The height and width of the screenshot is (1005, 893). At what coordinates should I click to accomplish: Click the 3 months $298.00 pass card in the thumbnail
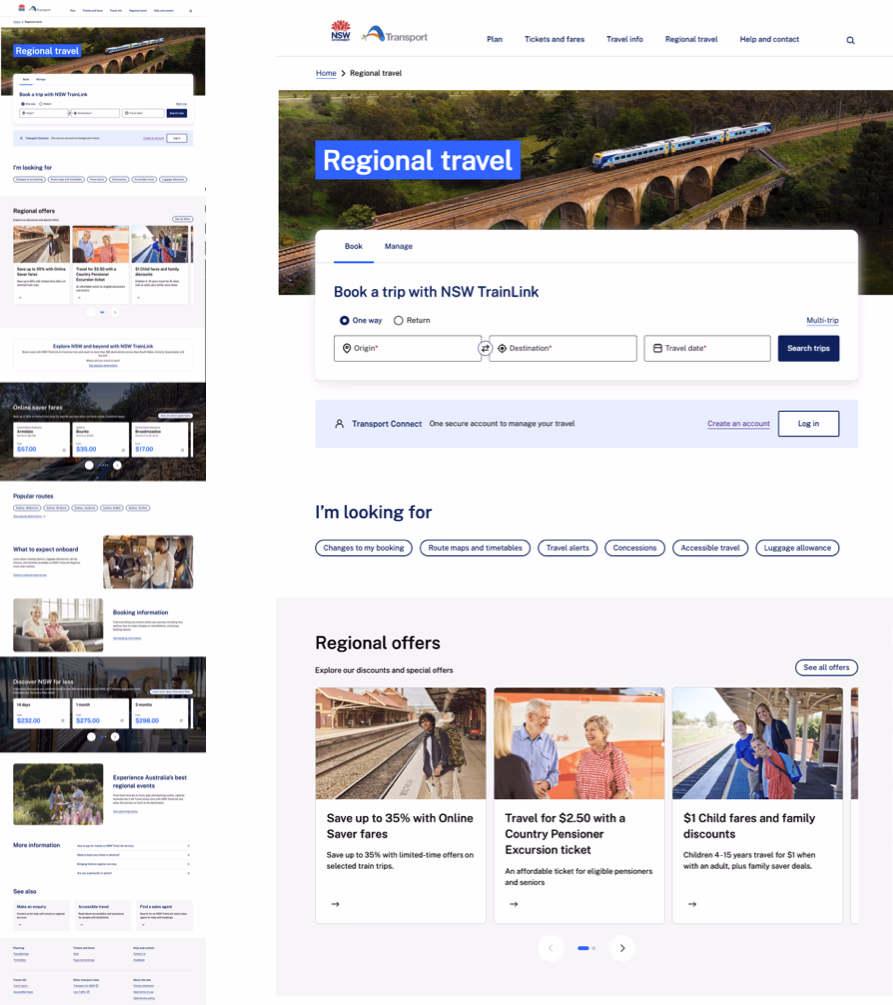(x=160, y=713)
